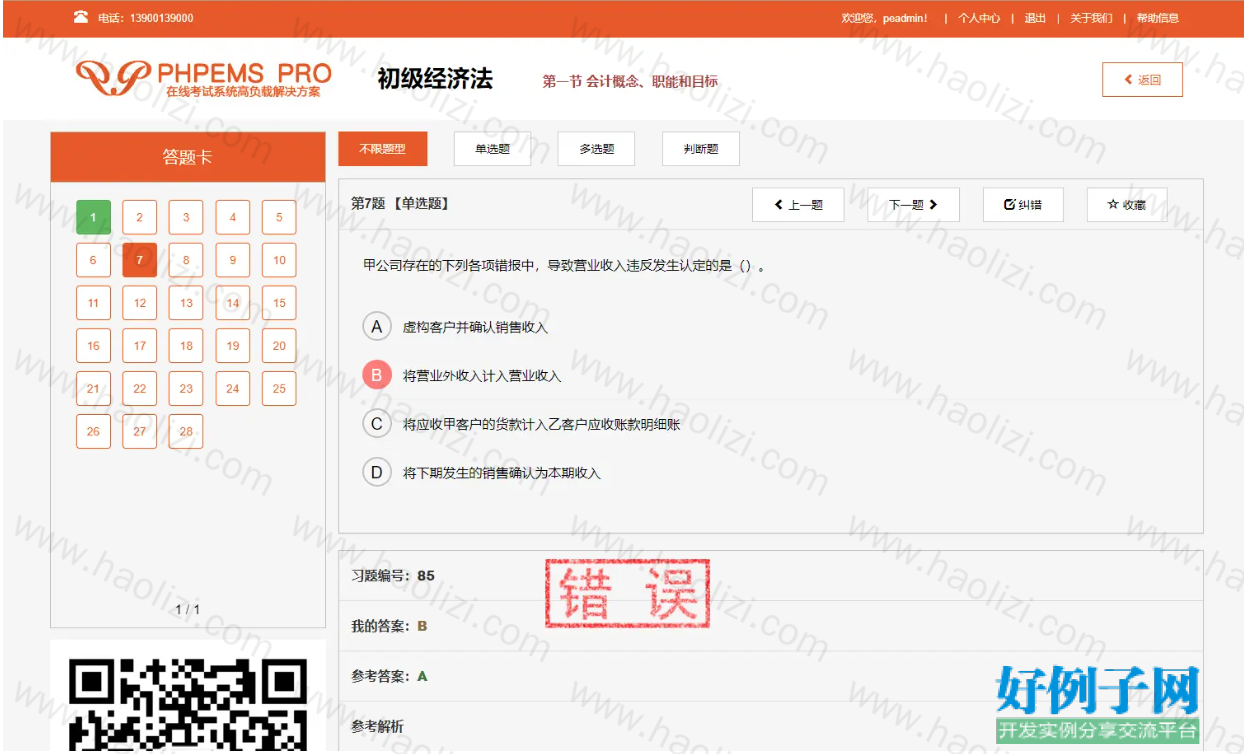Image resolution: width=1244 pixels, height=754 pixels.
Task: Jump to question 7 on answer card
Action: [x=140, y=260]
